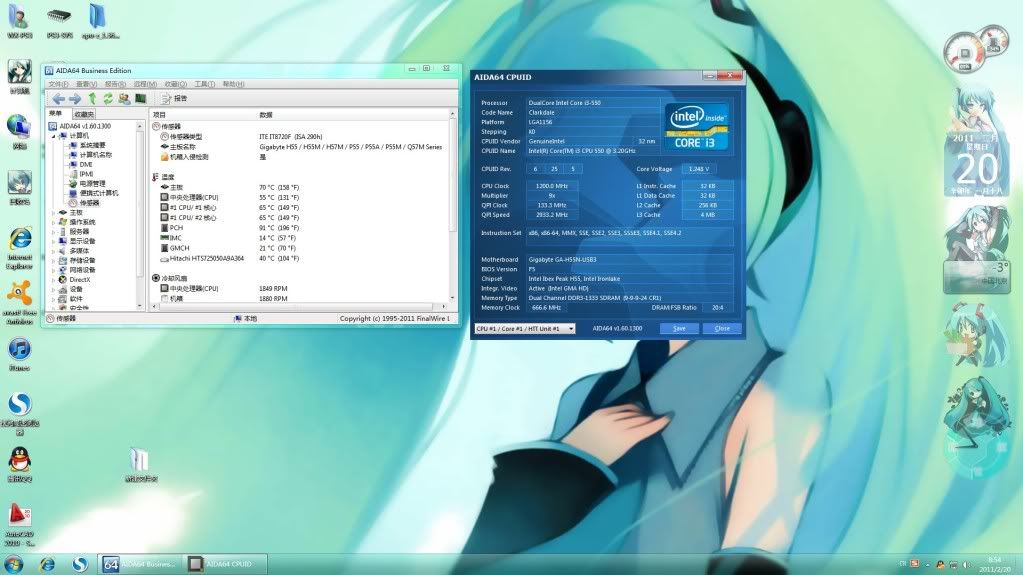Click the Close button in CPUID window
Image resolution: width=1023 pixels, height=575 pixels.
click(722, 328)
